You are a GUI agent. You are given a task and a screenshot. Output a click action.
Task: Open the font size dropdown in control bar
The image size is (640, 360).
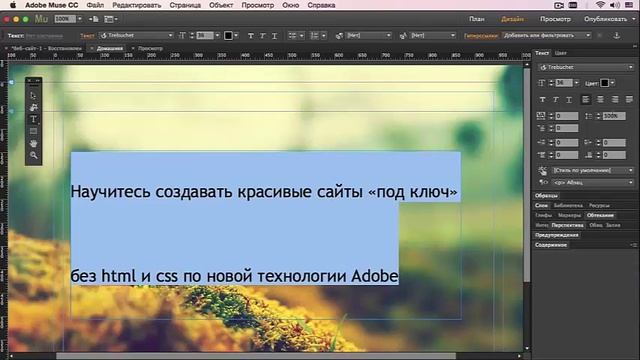pos(217,36)
